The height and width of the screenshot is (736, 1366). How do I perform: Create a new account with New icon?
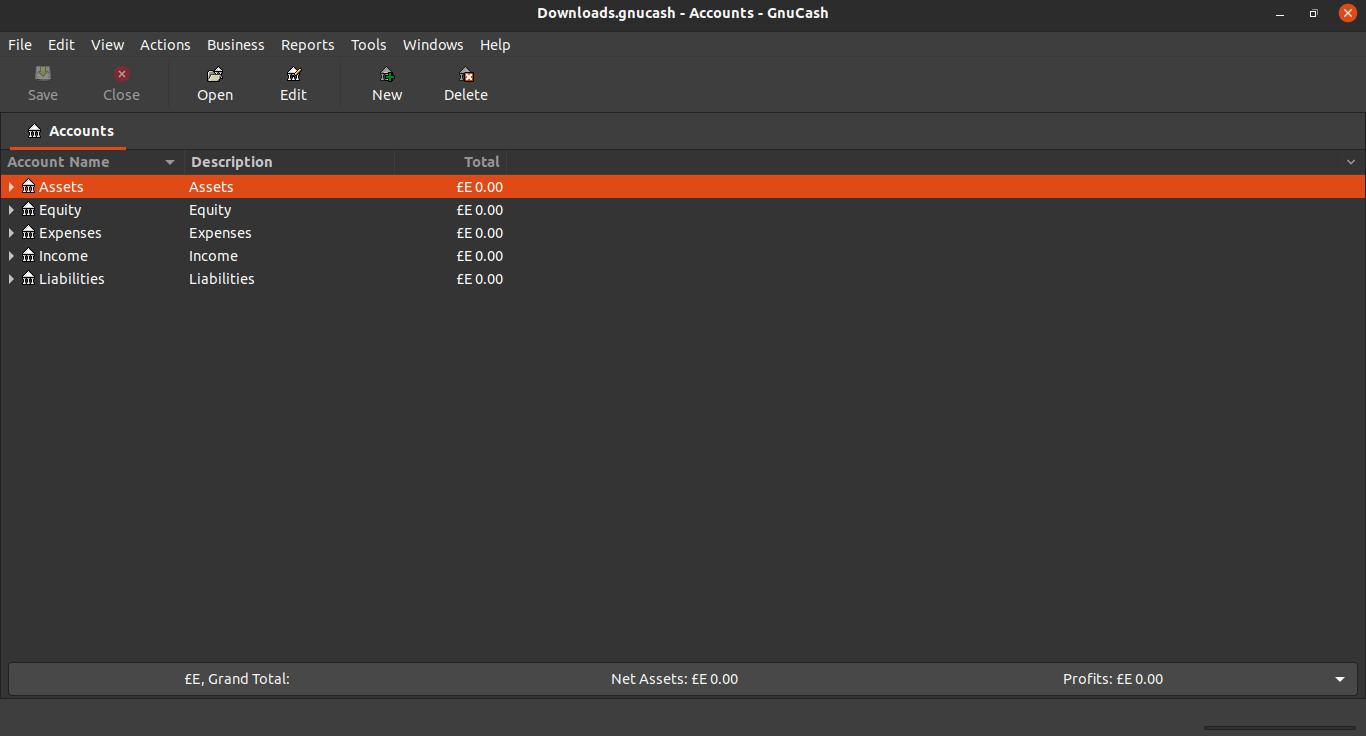(x=387, y=74)
